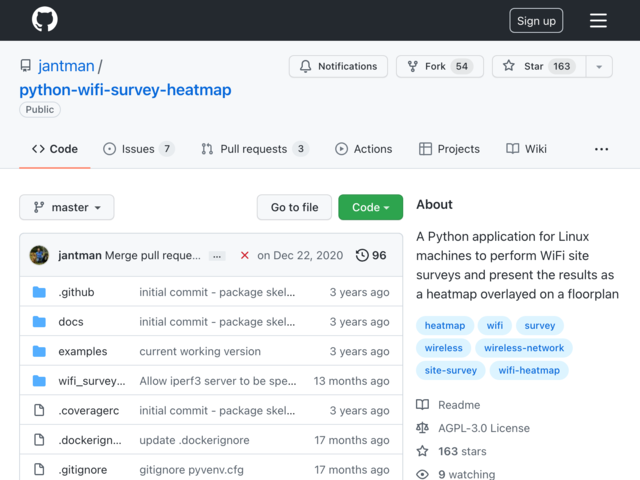Image resolution: width=640 pixels, height=480 pixels.
Task: Expand the Star dropdown arrow
Action: 599,67
